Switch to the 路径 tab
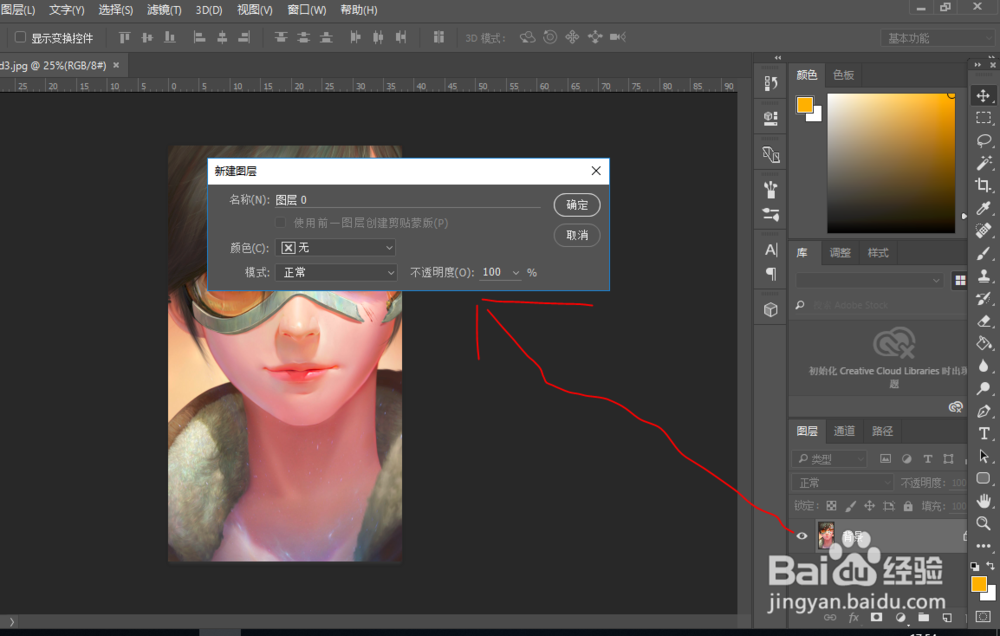Viewport: 1000px width, 636px height. click(x=882, y=431)
